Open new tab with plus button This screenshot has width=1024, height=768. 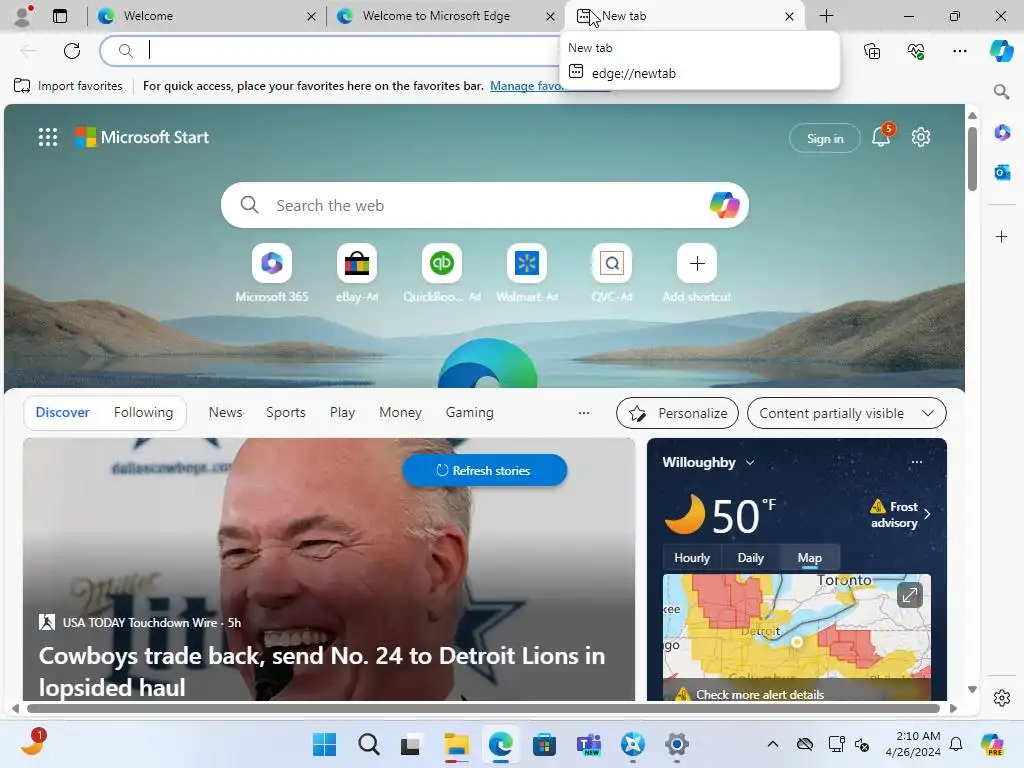coord(826,16)
